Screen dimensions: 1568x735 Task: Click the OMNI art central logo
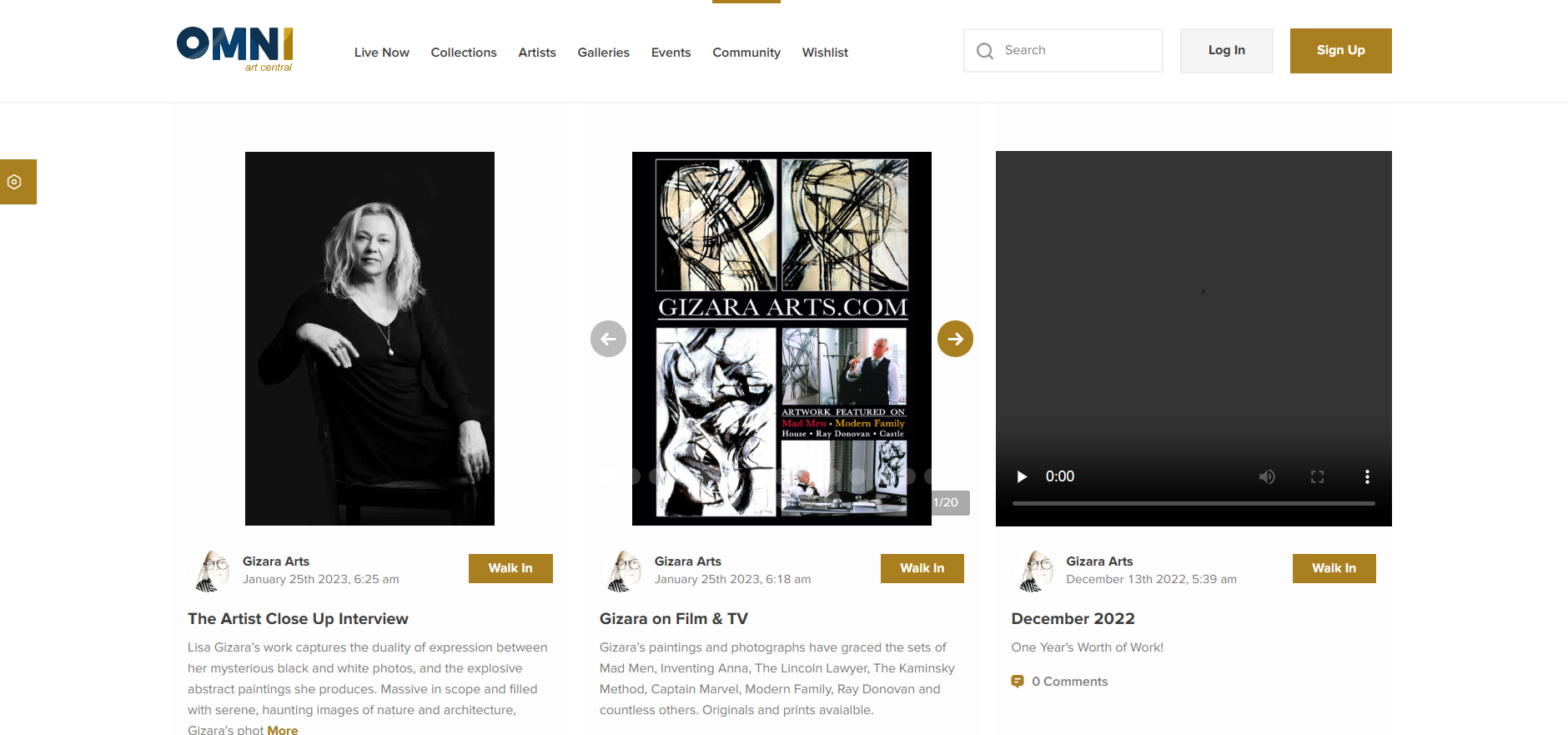tap(234, 50)
